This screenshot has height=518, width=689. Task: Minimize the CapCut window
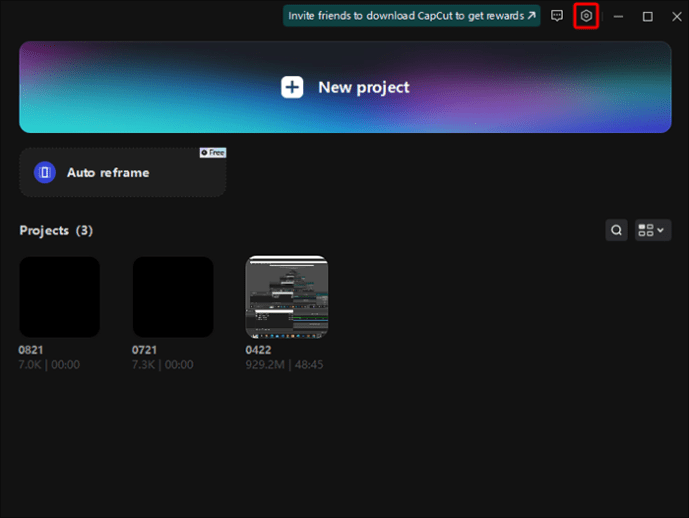pyautogui.click(x=618, y=17)
